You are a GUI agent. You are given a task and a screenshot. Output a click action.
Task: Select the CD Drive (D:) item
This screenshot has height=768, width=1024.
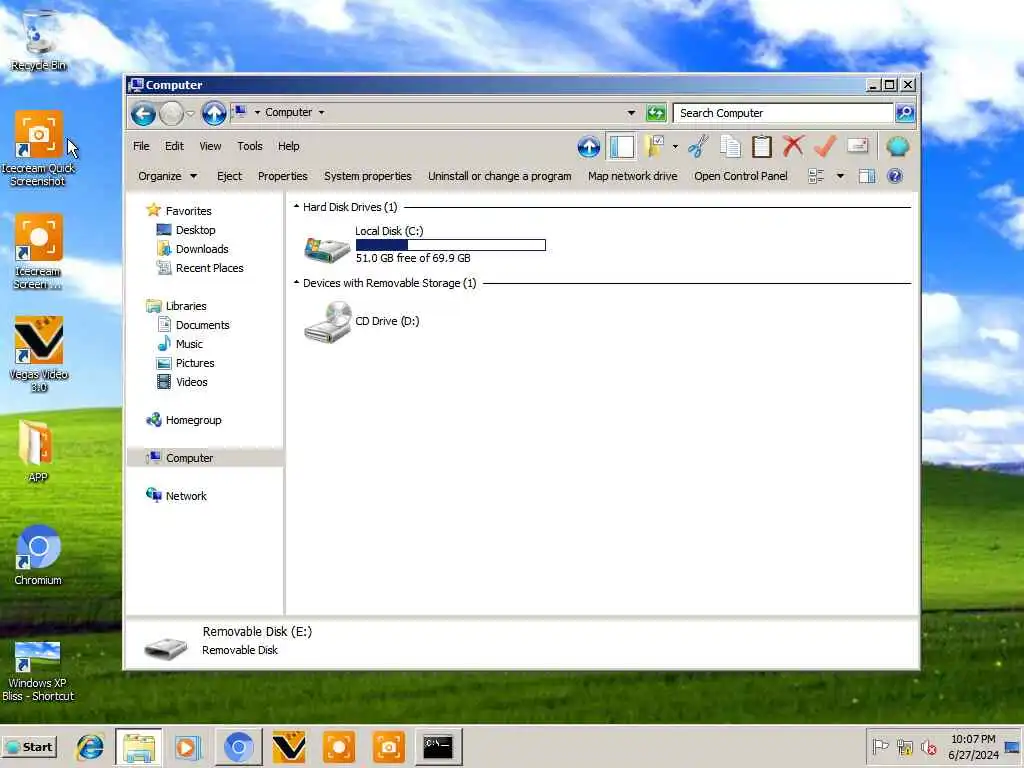pos(363,321)
